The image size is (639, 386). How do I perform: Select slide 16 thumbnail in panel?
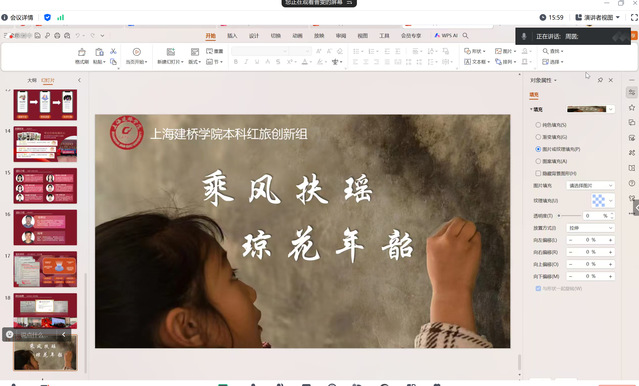point(45,227)
